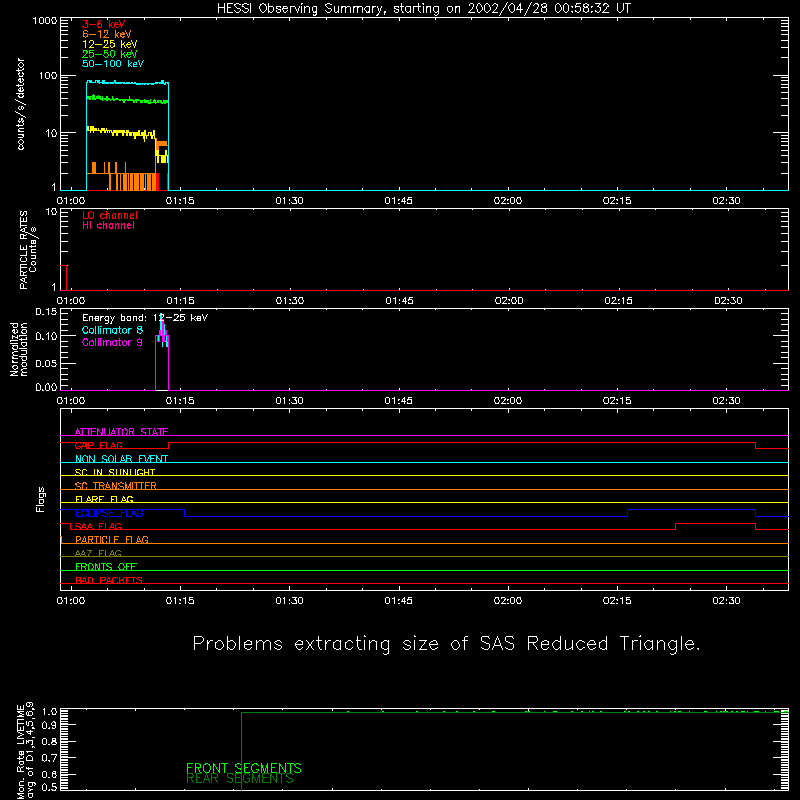Click the Normalized modulation axis label
This screenshot has height=800, width=800.
[18, 349]
